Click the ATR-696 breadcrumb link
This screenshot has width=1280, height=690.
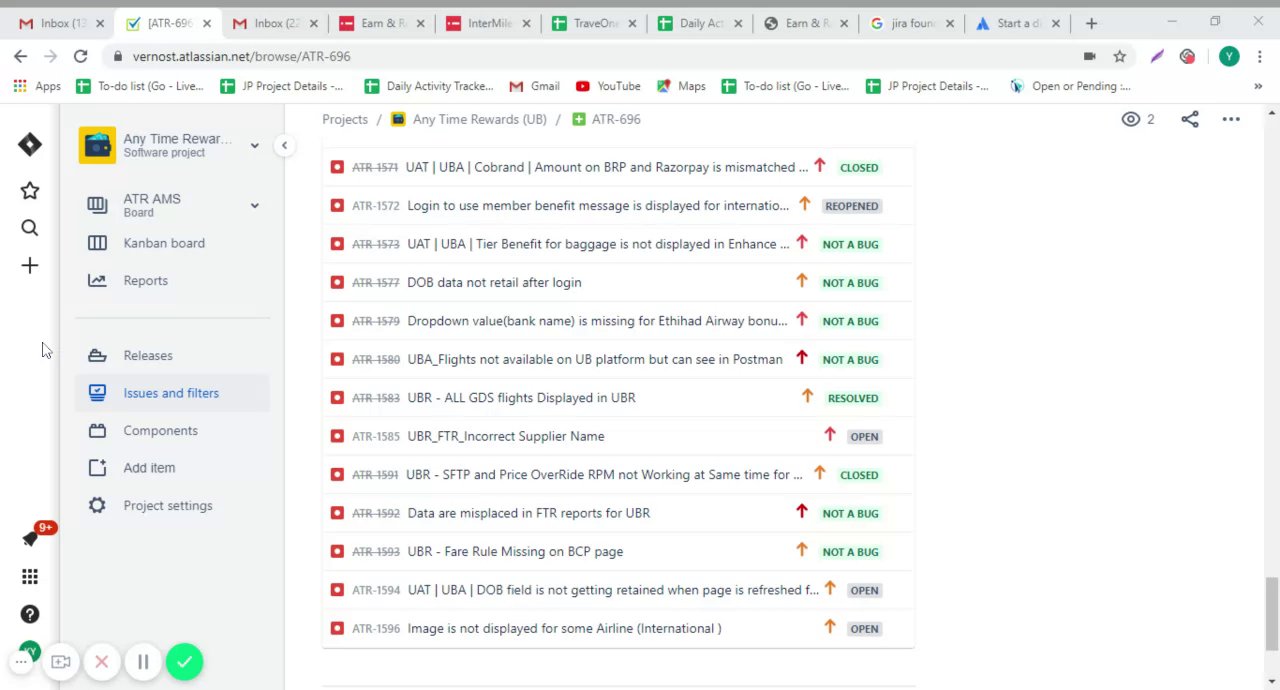click(616, 119)
